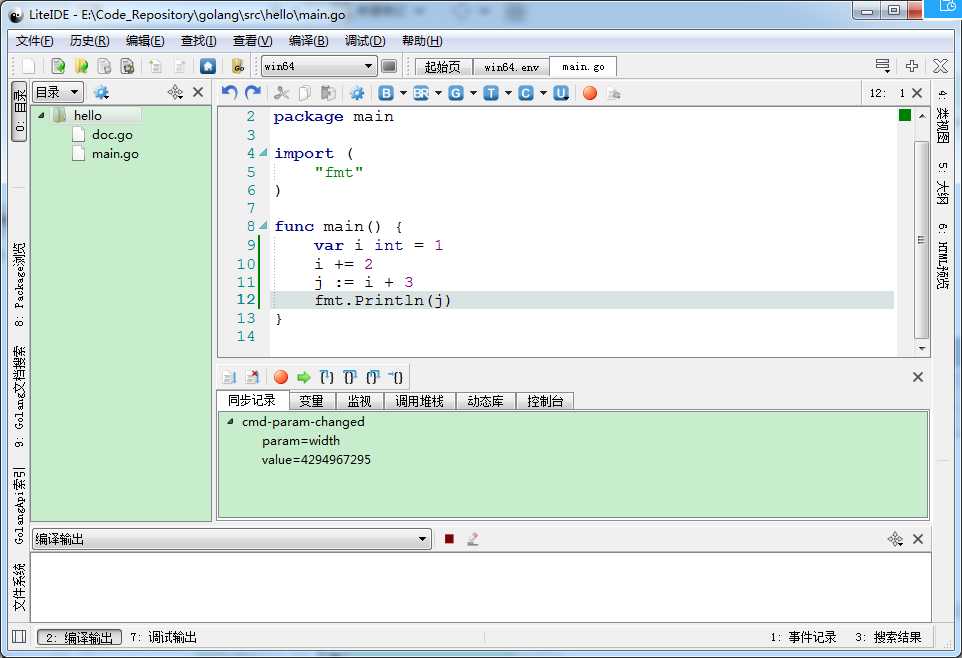The height and width of the screenshot is (658, 962).
Task: Click the scissors Cut icon in the editor toolbar
Action: tap(282, 93)
